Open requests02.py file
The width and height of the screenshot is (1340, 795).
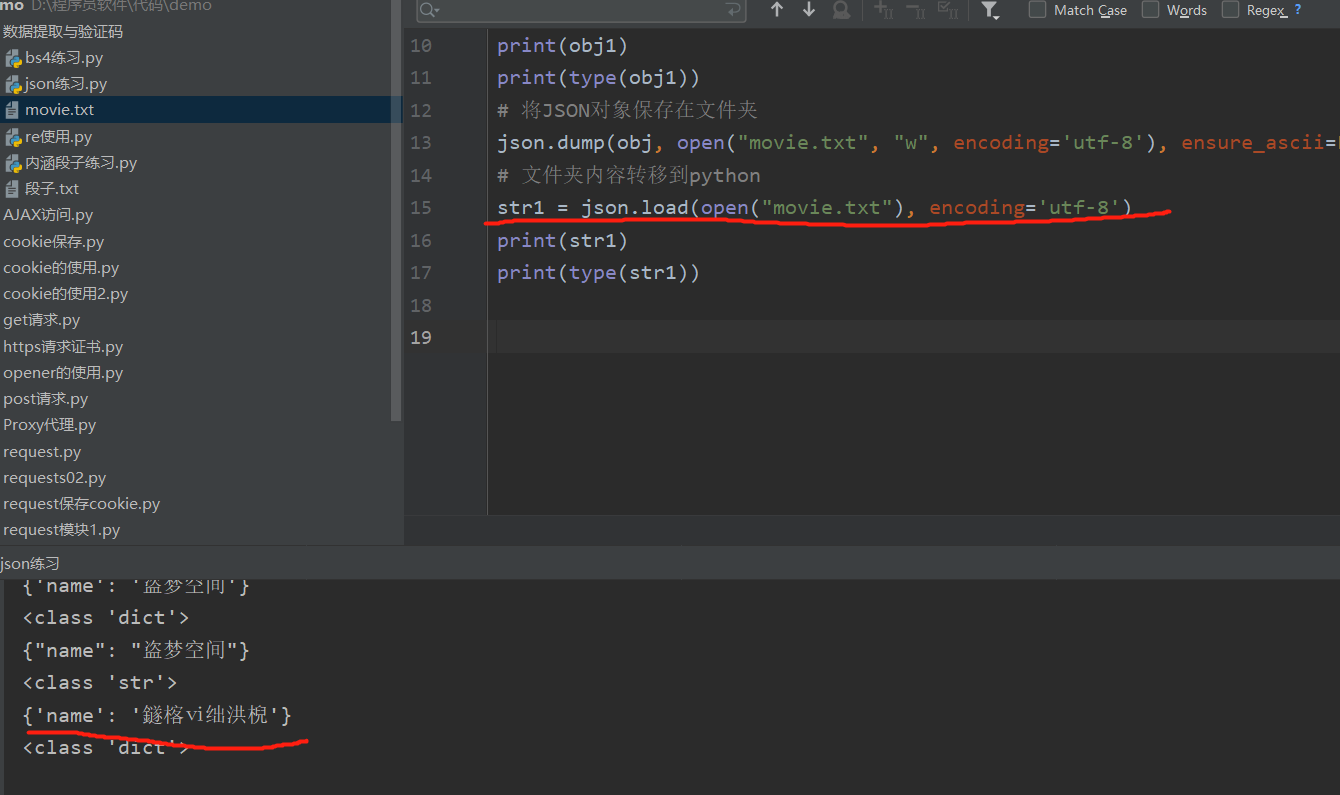pos(54,478)
